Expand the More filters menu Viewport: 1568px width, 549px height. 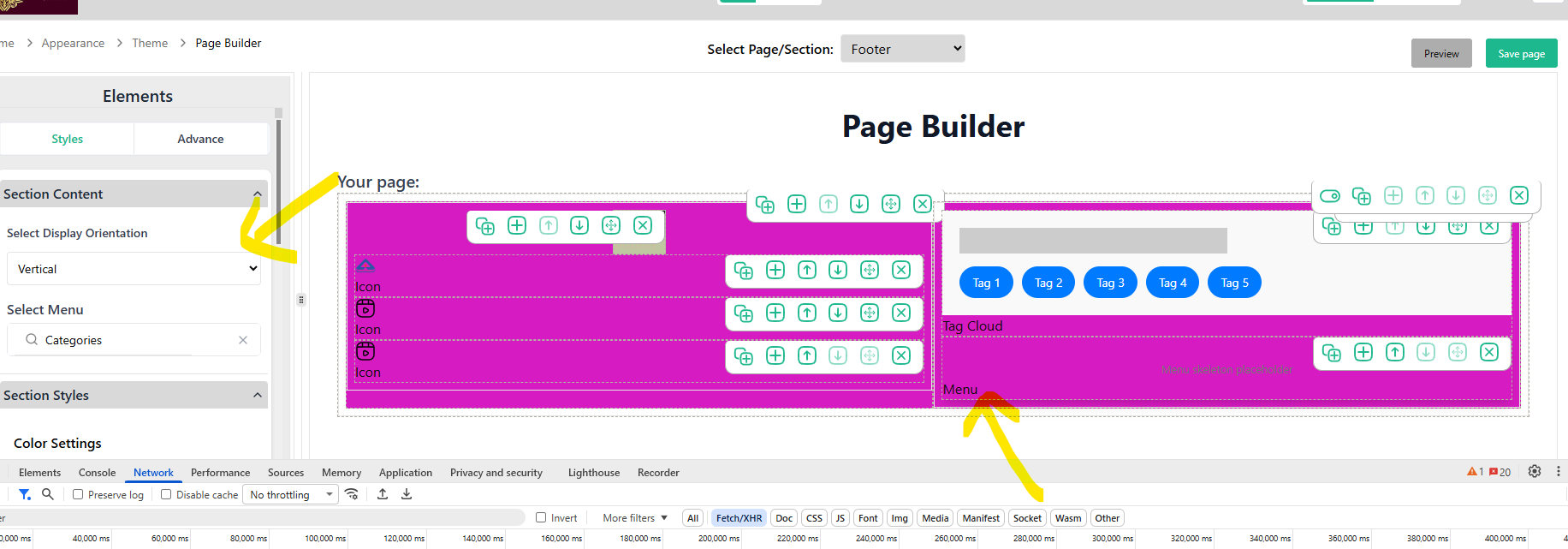tap(635, 518)
